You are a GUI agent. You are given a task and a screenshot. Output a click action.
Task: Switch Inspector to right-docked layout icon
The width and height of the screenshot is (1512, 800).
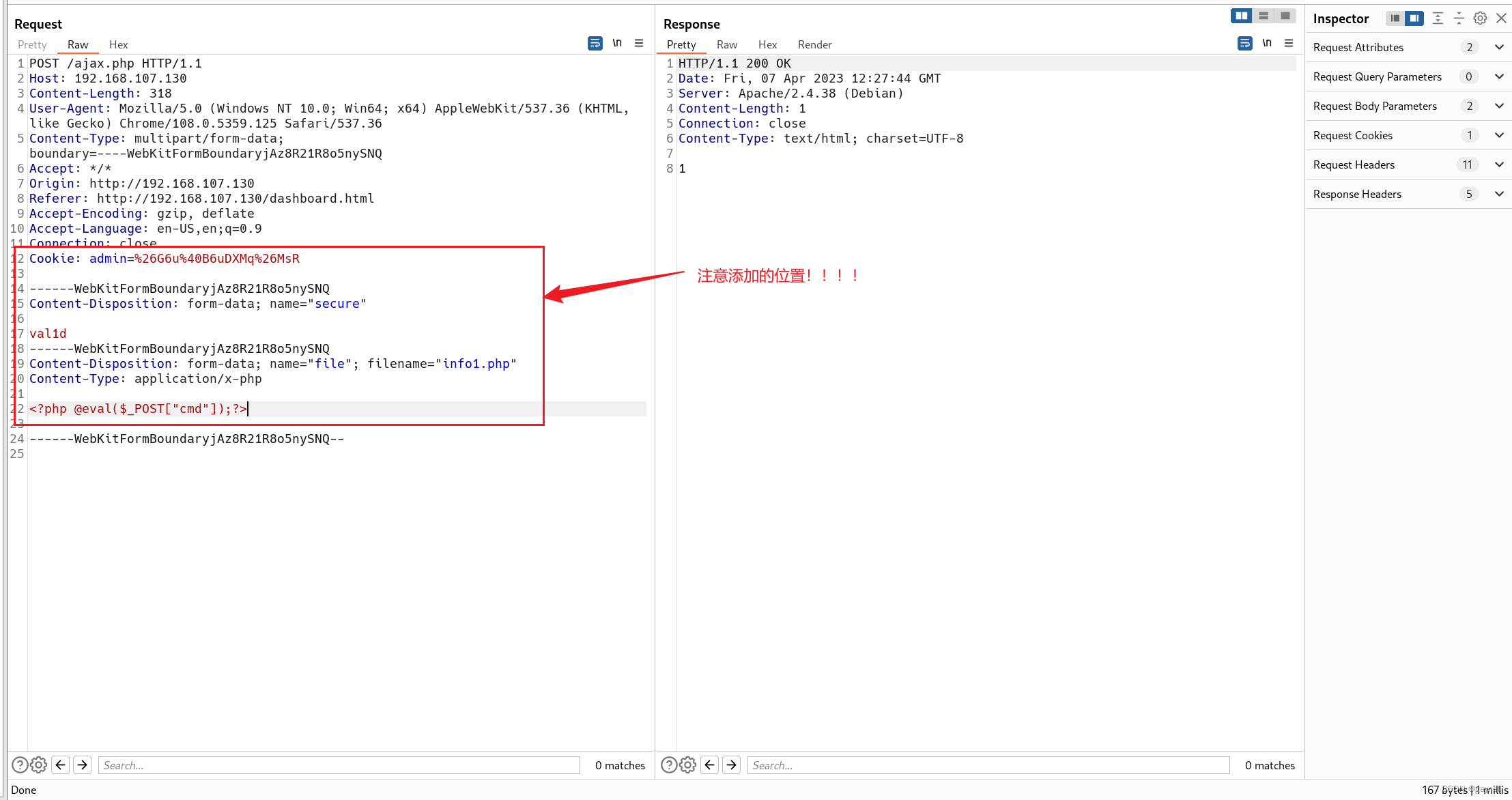[x=1414, y=18]
